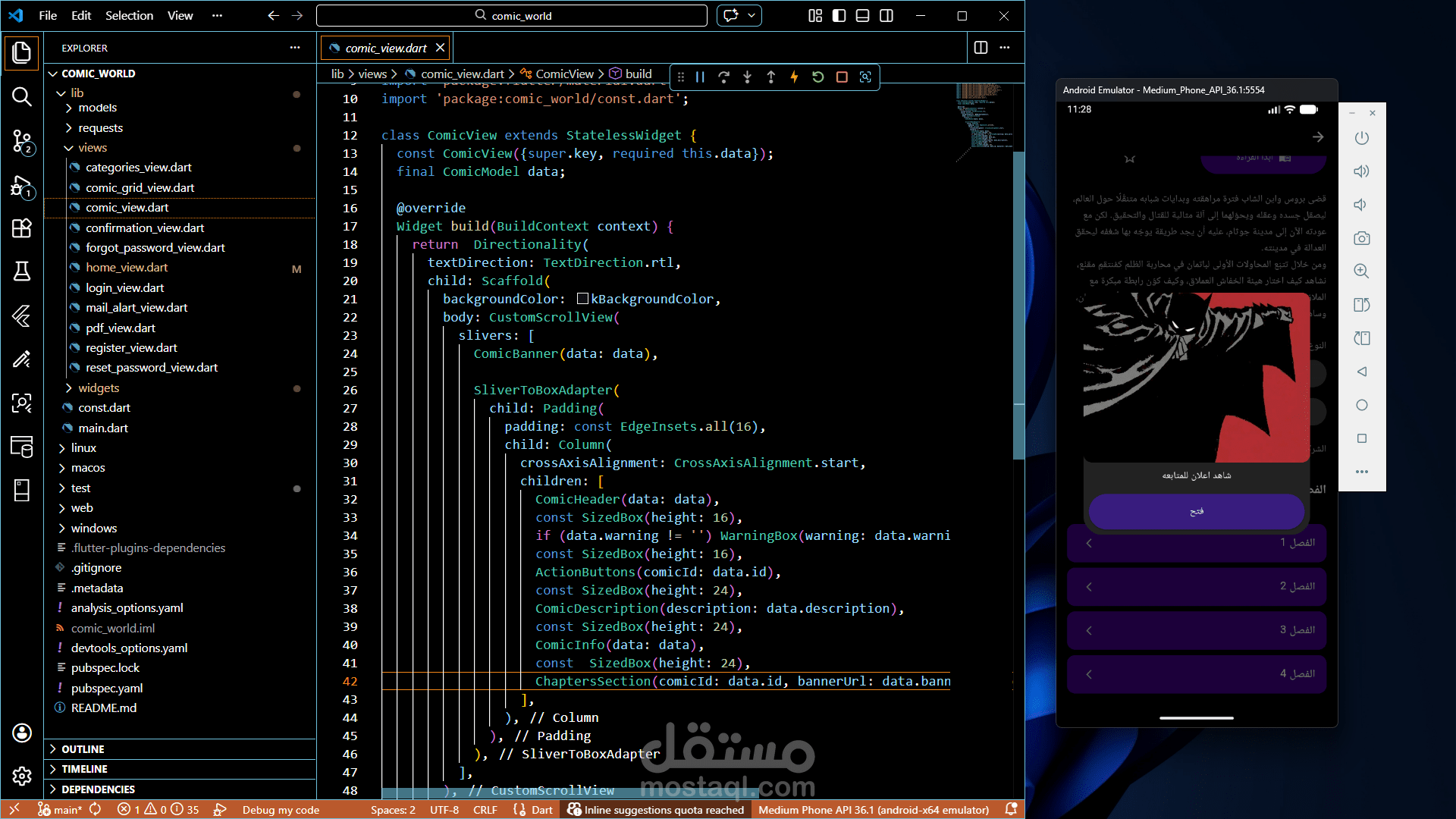
Task: Select the comic_view.dart editor tab
Action: pyautogui.click(x=386, y=48)
